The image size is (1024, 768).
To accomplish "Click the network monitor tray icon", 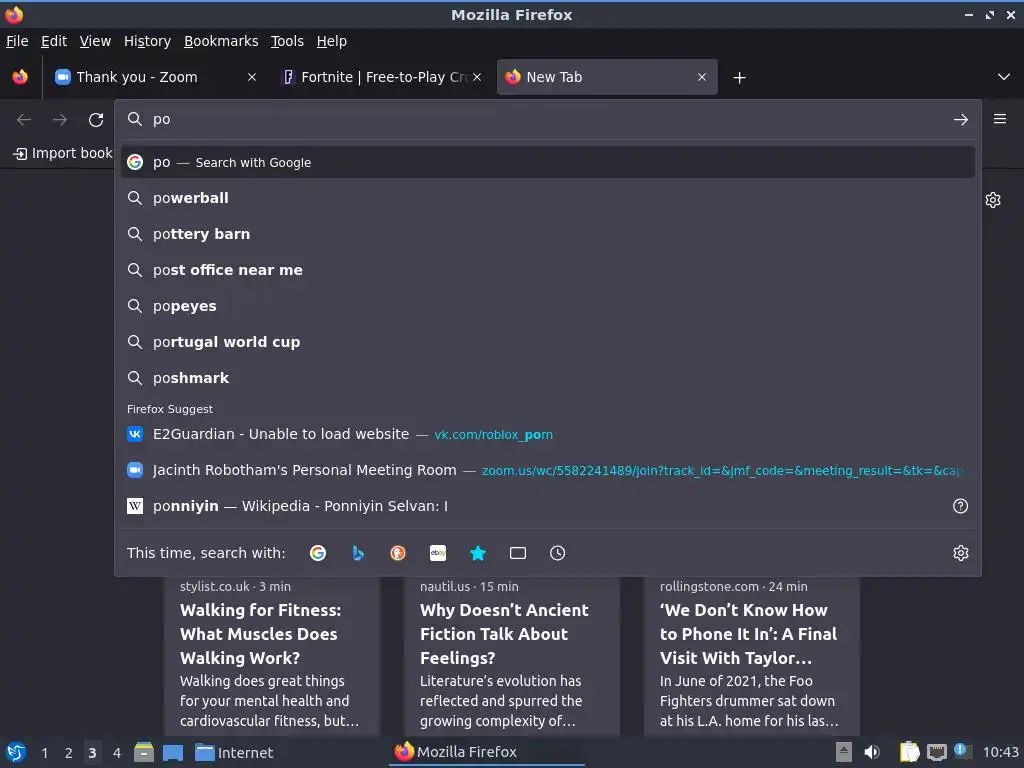I will pos(936,752).
